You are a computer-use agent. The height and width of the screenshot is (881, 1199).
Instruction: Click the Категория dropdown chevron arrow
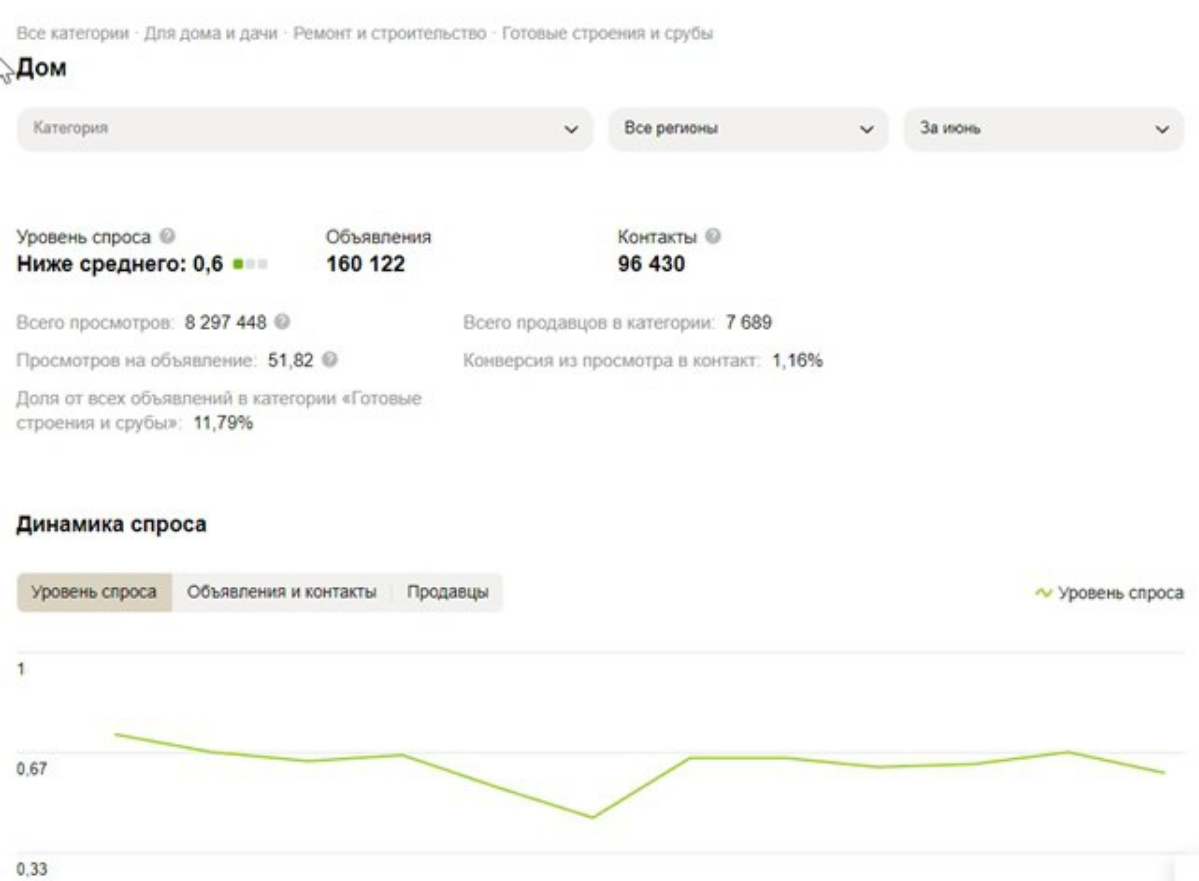coord(571,129)
